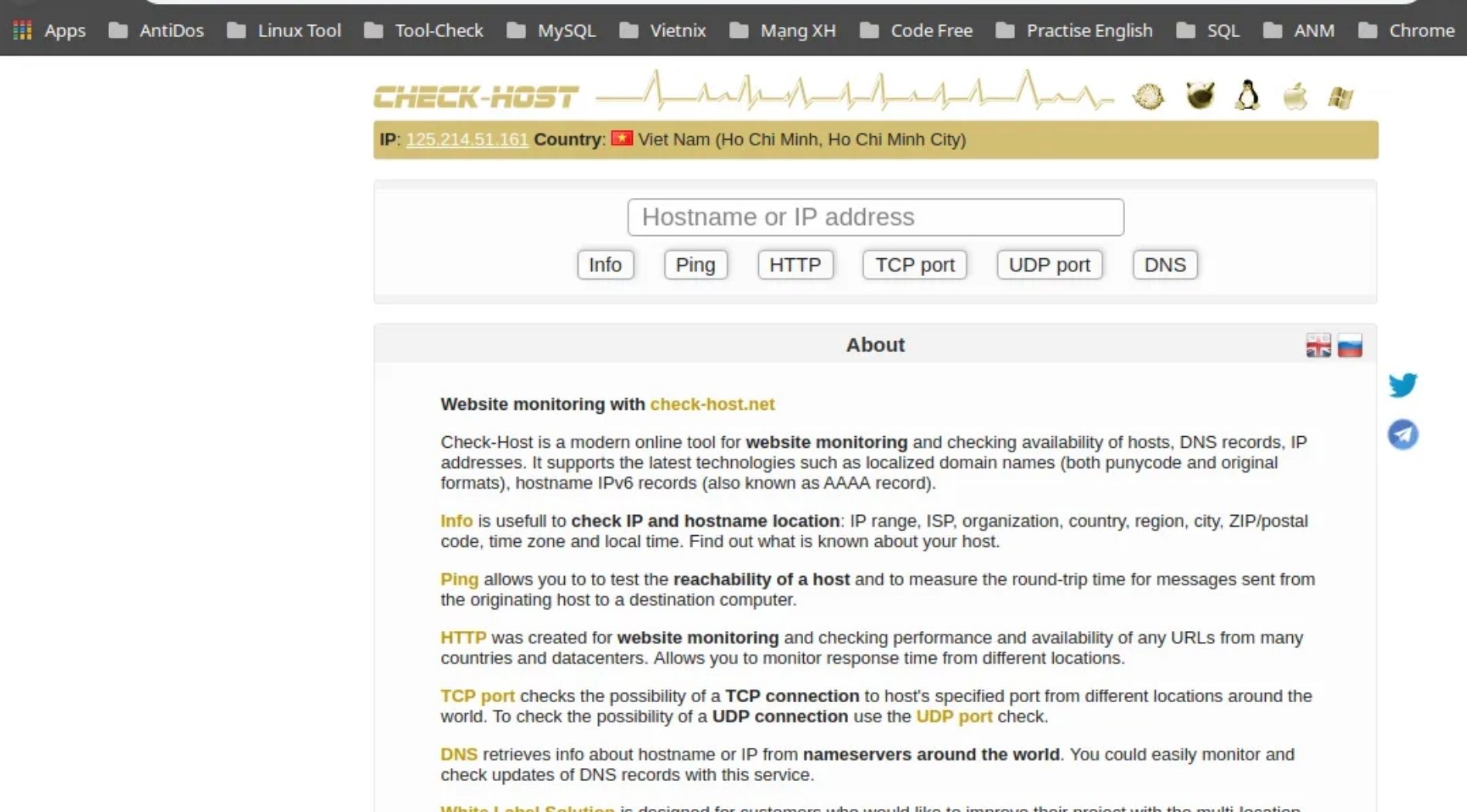
Task: Click the Linux penguin icon in header
Action: point(1247,96)
